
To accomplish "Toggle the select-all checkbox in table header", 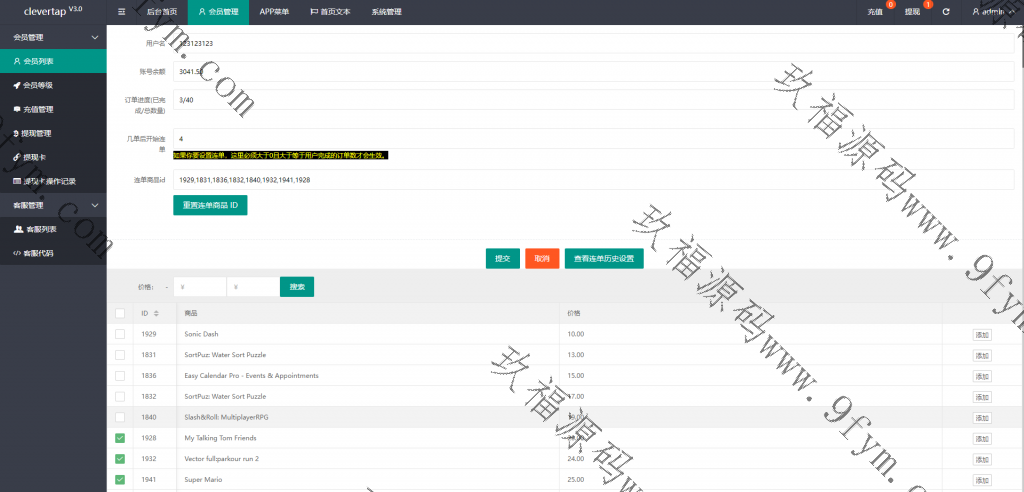I will tap(120, 314).
